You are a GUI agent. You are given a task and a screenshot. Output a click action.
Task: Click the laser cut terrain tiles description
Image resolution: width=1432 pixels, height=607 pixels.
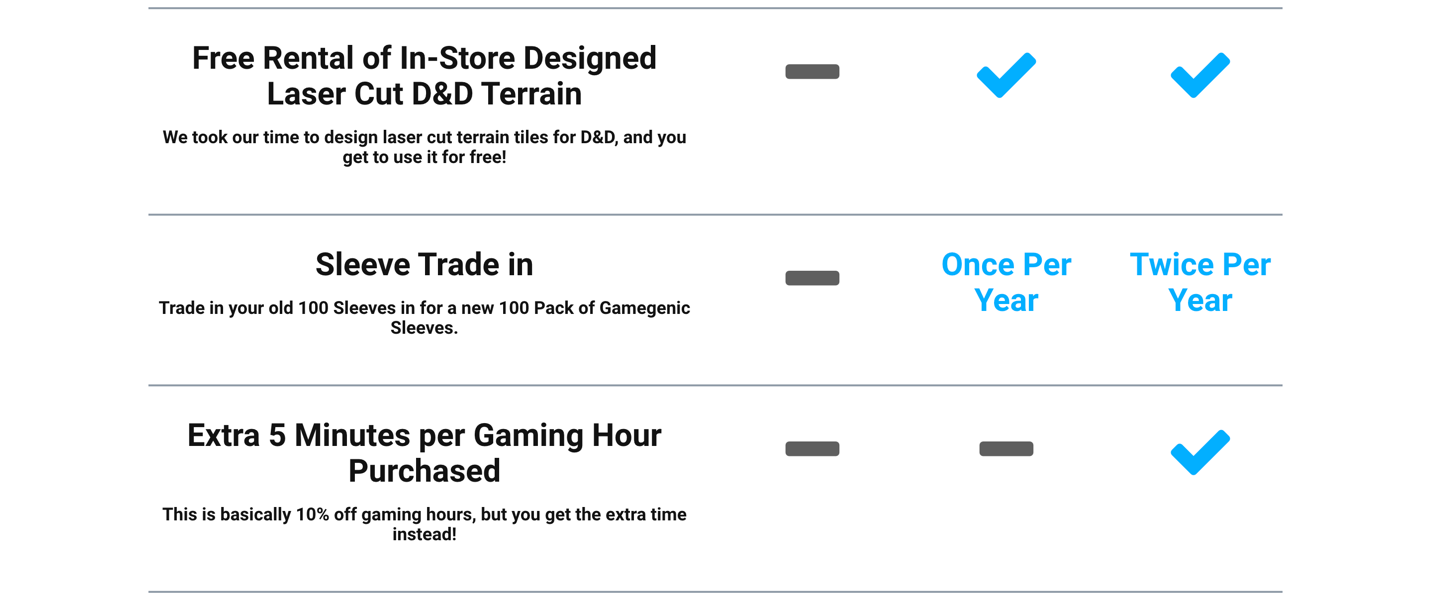coord(424,147)
